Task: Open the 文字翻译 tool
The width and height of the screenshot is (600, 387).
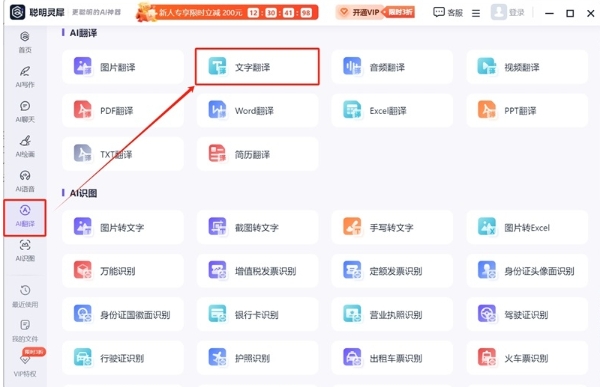Action: coord(257,67)
